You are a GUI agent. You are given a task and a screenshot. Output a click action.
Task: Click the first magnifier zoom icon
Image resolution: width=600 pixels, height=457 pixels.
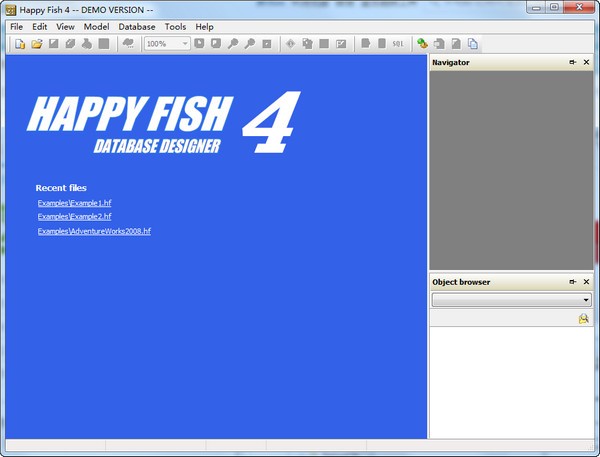point(233,44)
